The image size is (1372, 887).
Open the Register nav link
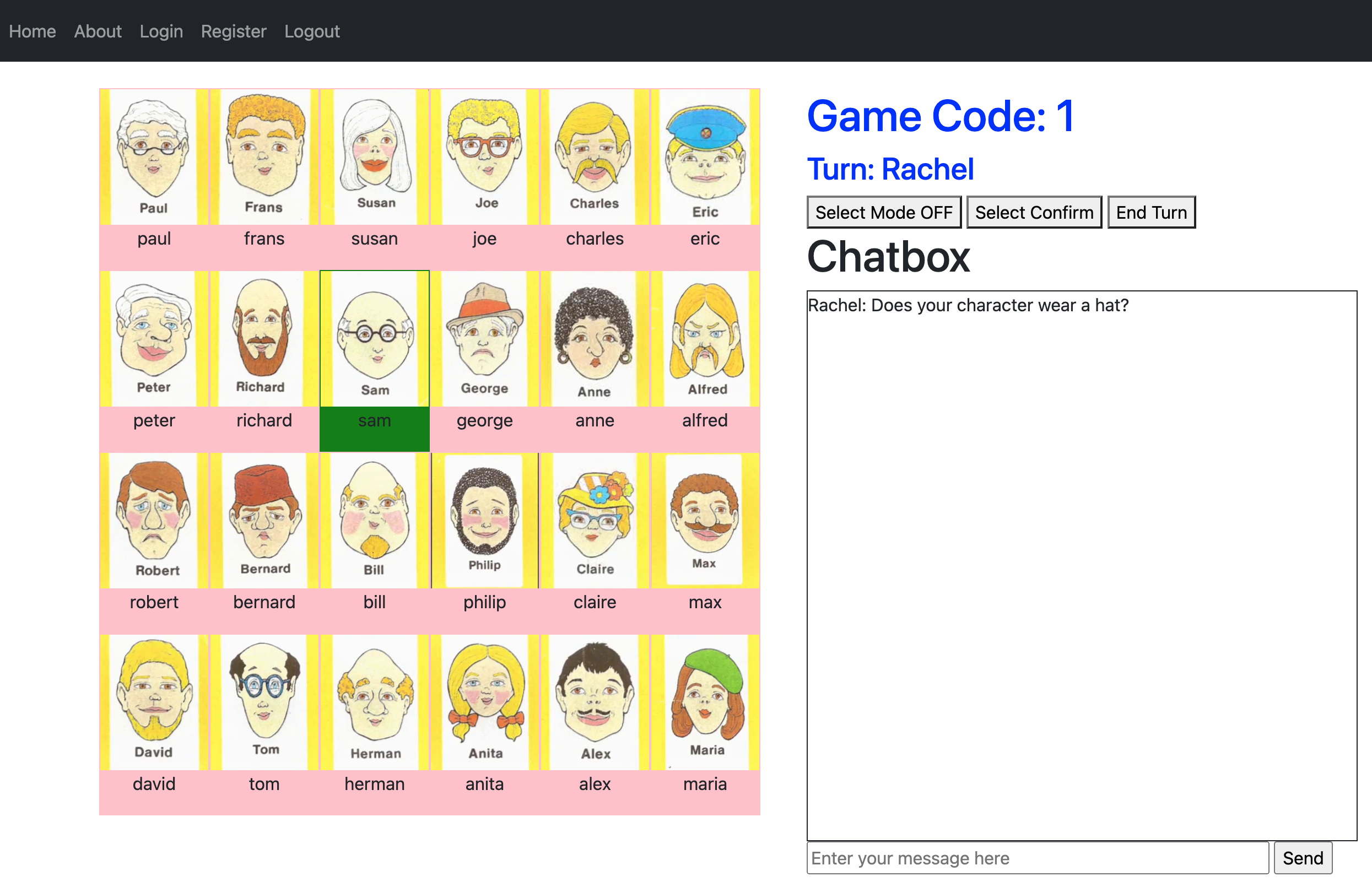pos(234,31)
